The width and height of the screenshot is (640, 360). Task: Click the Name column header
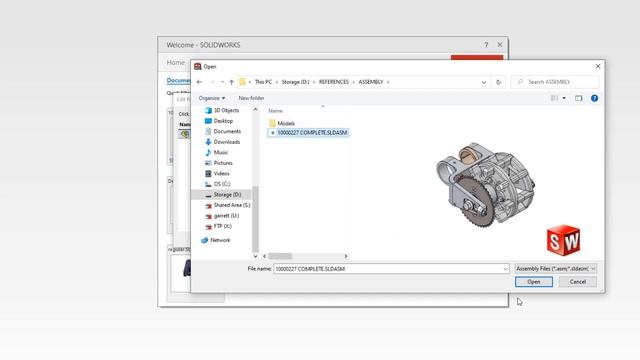276,111
